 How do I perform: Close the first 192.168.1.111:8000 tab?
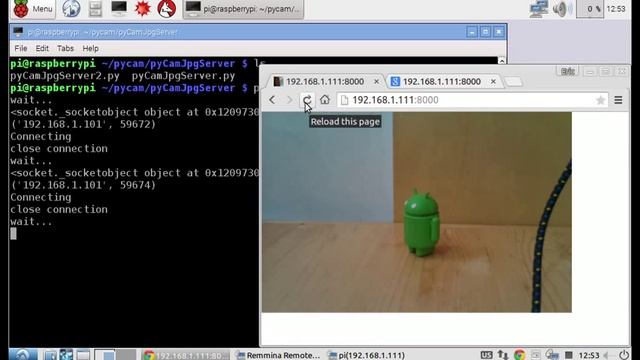[376, 82]
